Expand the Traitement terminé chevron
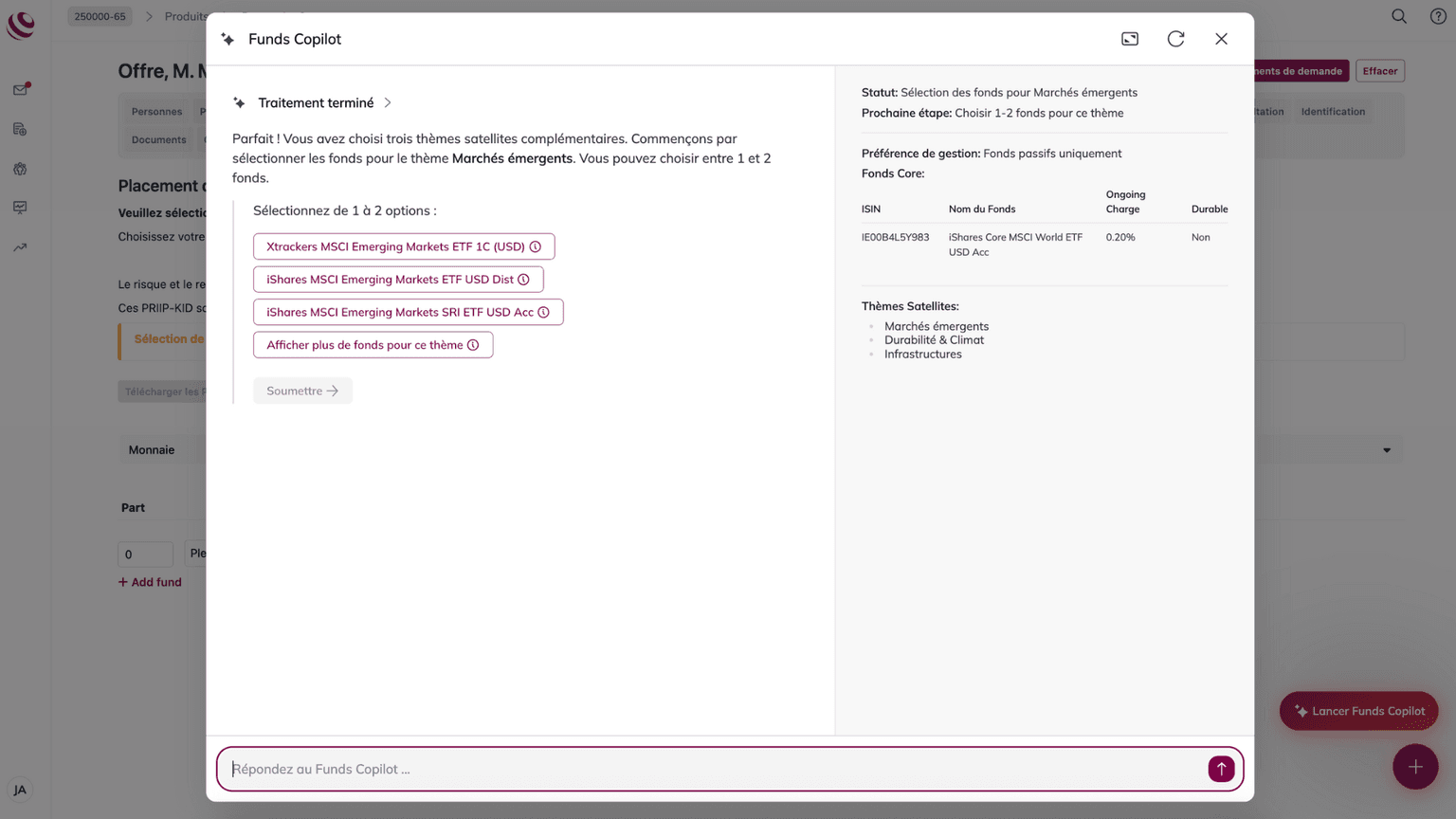 [x=388, y=103]
